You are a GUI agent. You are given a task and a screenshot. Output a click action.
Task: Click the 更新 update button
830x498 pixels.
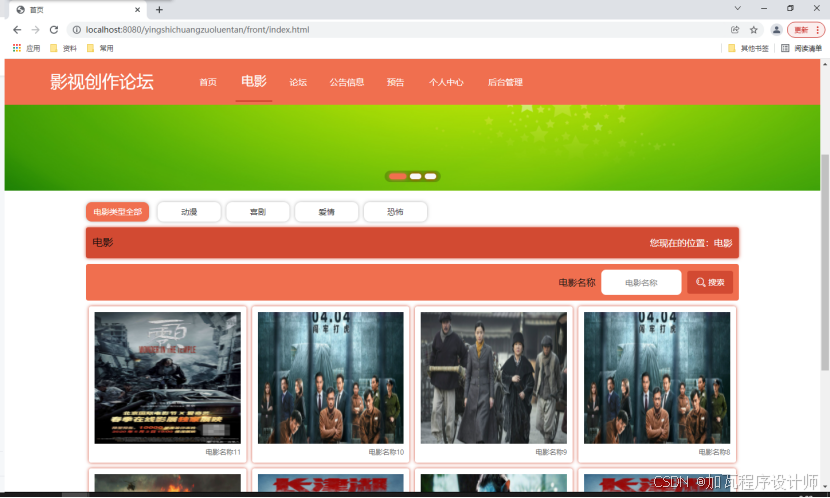point(806,30)
